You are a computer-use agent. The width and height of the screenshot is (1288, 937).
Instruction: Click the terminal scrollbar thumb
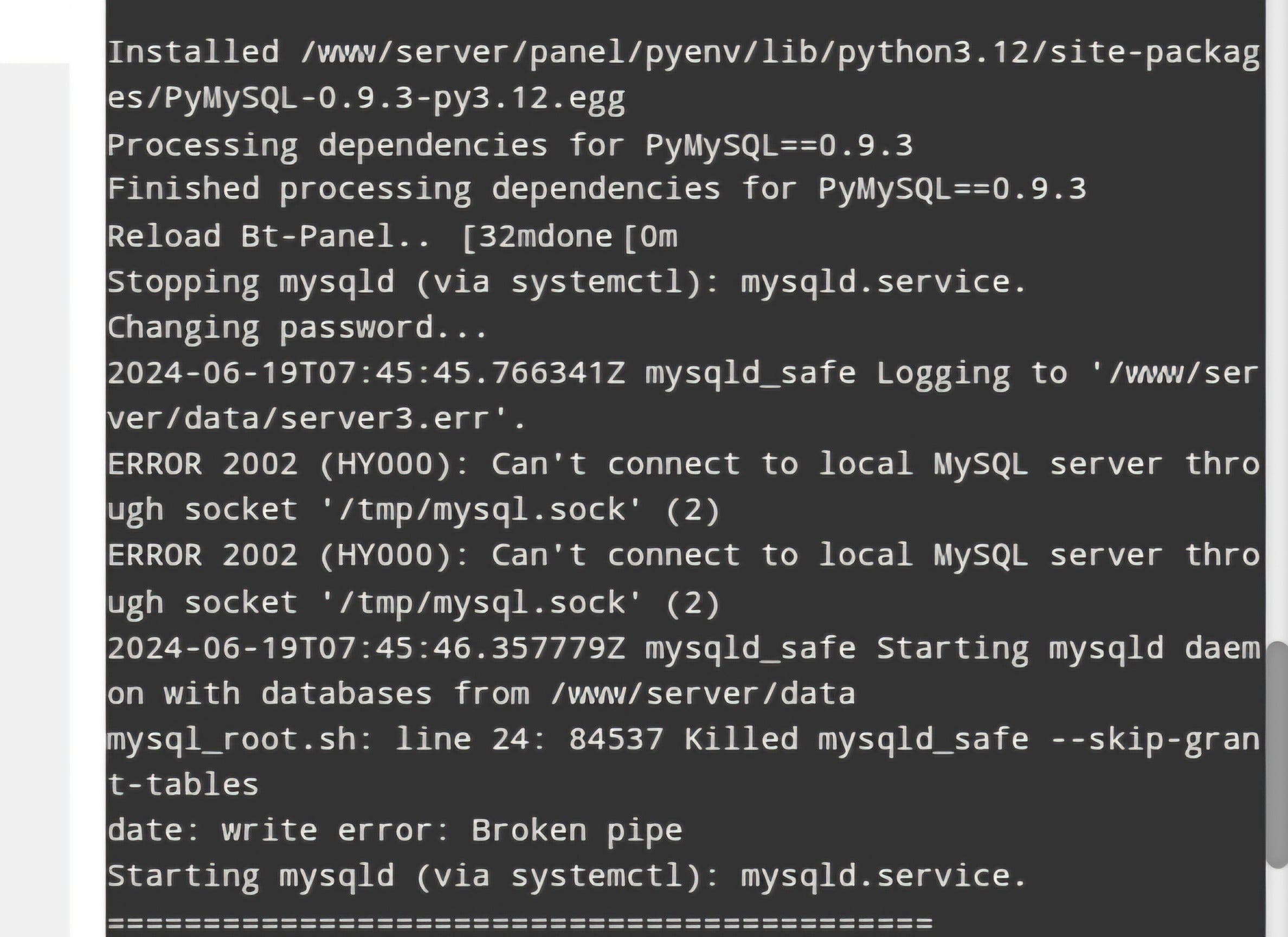(x=1278, y=754)
